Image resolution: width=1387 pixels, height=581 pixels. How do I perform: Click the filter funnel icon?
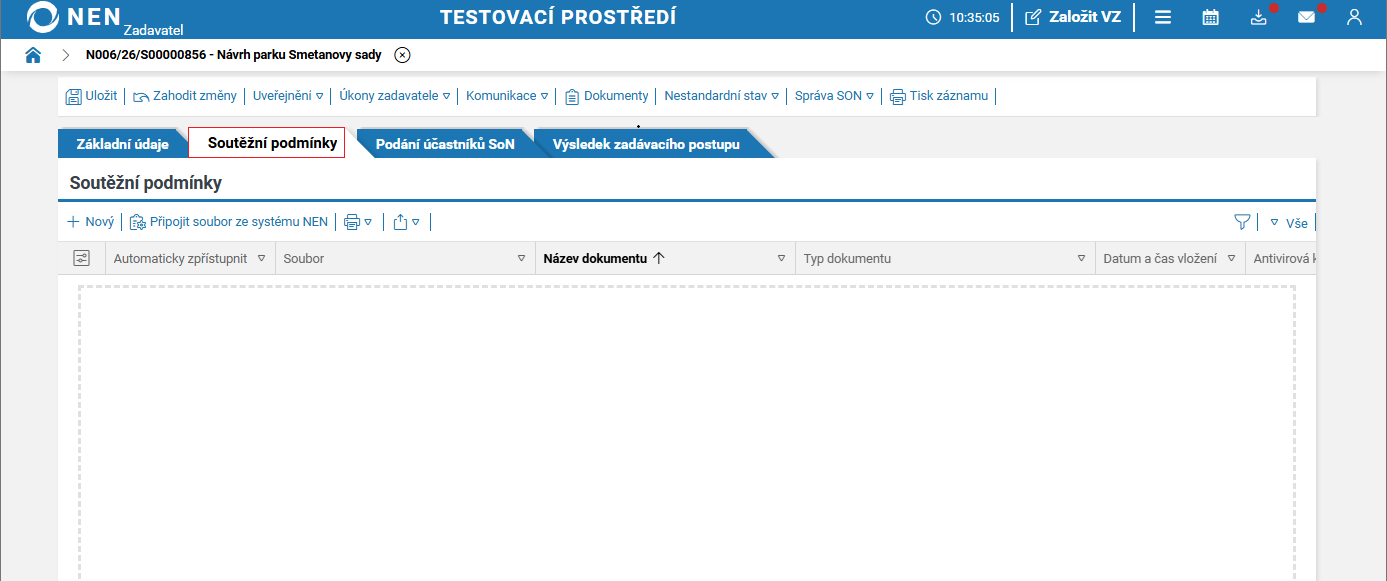tap(1242, 222)
